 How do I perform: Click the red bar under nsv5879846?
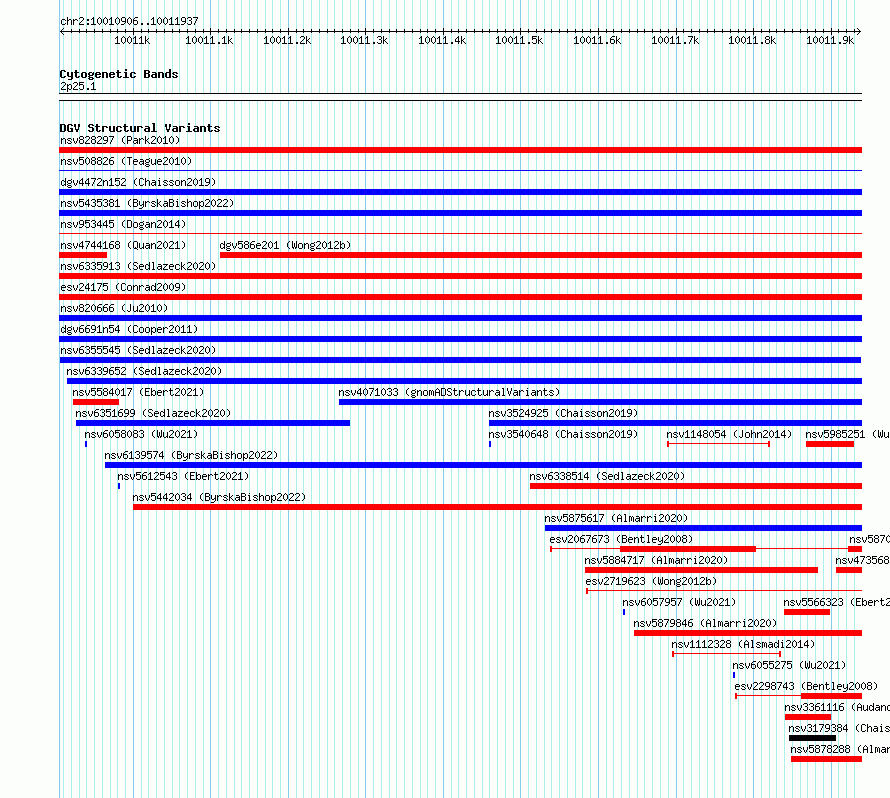pyautogui.click(x=748, y=633)
